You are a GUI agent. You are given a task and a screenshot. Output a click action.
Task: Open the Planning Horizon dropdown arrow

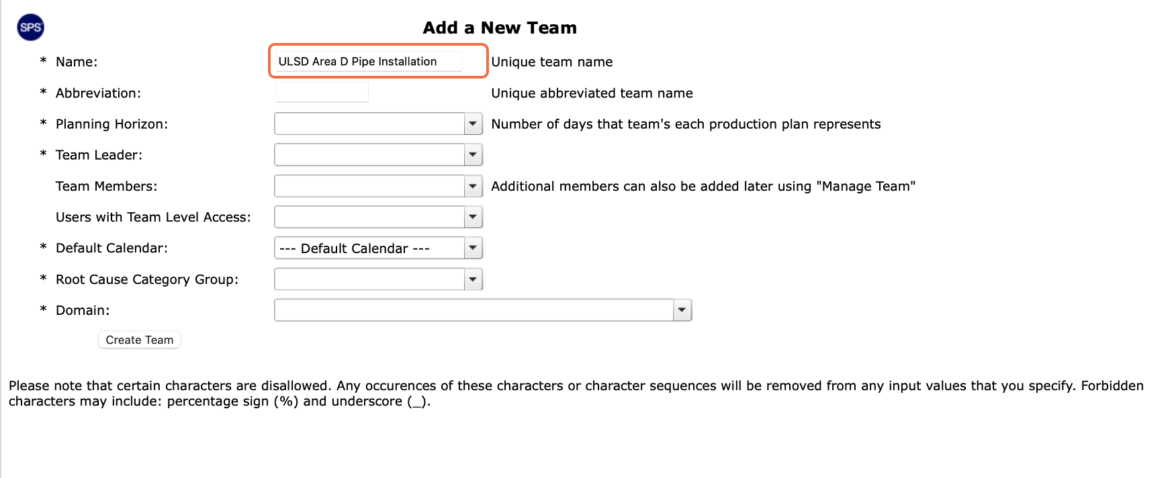pyautogui.click(x=473, y=124)
